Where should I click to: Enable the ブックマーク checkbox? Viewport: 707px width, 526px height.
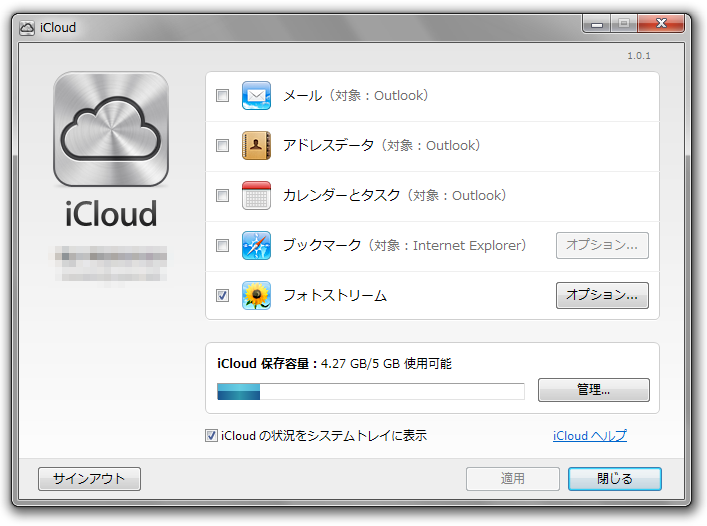223,246
